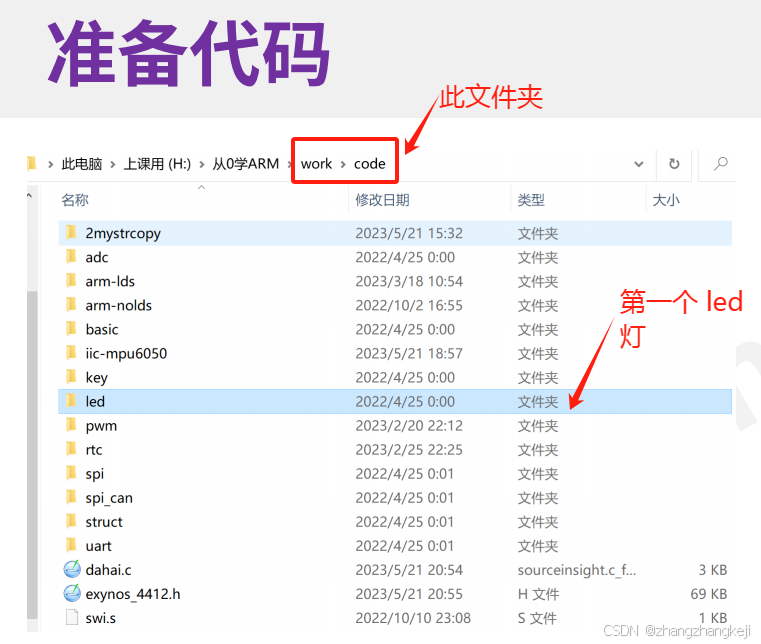This screenshot has height=644, width=761.
Task: Click Source Insight icon of exynos_4412.h
Action: [x=72, y=593]
